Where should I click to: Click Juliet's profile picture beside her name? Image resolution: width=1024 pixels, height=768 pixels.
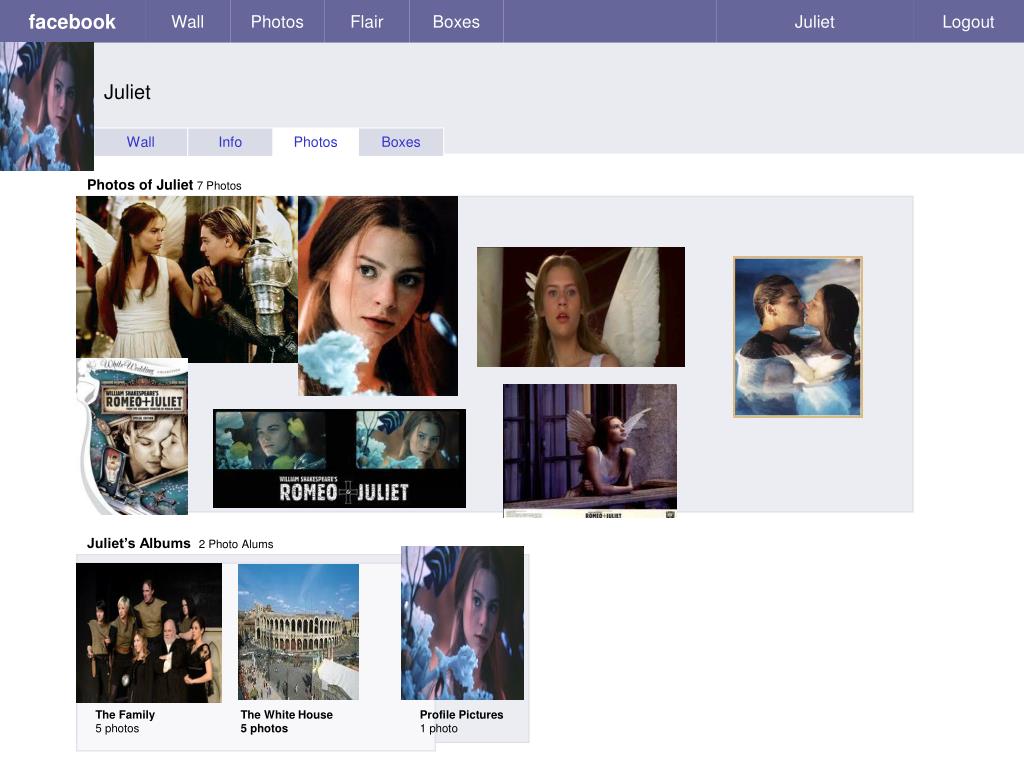coord(47,106)
